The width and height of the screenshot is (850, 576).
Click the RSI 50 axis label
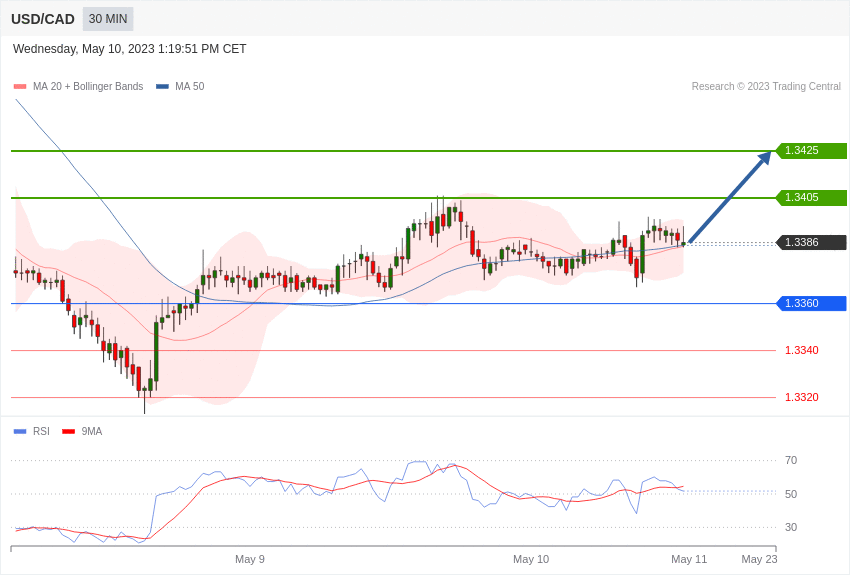(x=791, y=494)
